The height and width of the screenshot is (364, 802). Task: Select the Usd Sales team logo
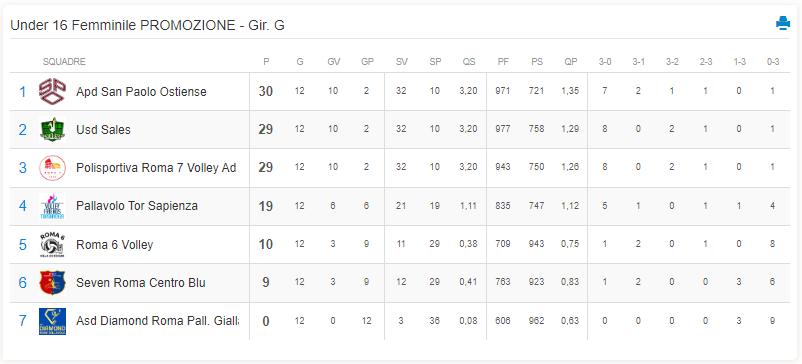[52, 129]
